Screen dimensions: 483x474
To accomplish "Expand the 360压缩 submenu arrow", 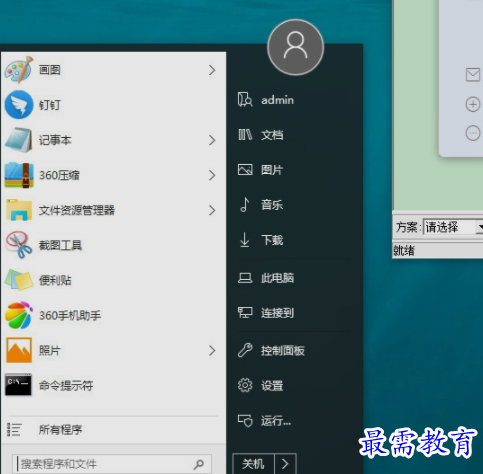I will coord(212,175).
